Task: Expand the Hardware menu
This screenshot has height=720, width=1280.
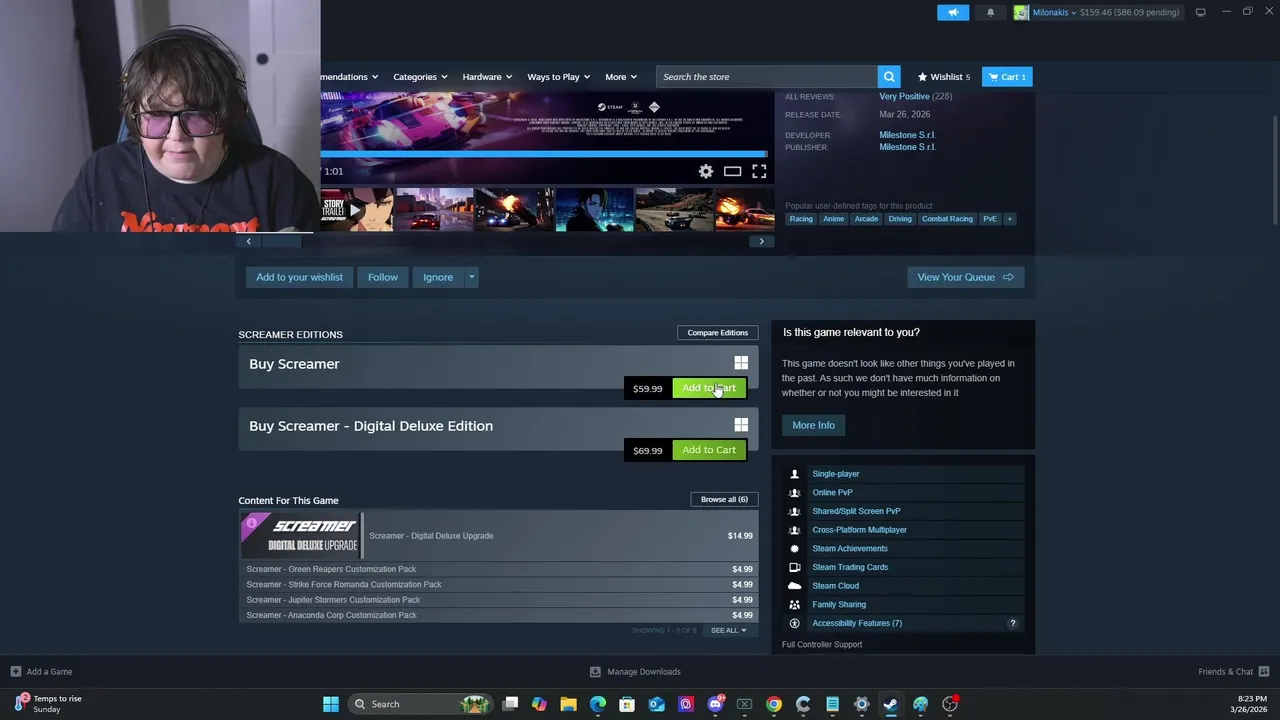Action: (487, 77)
